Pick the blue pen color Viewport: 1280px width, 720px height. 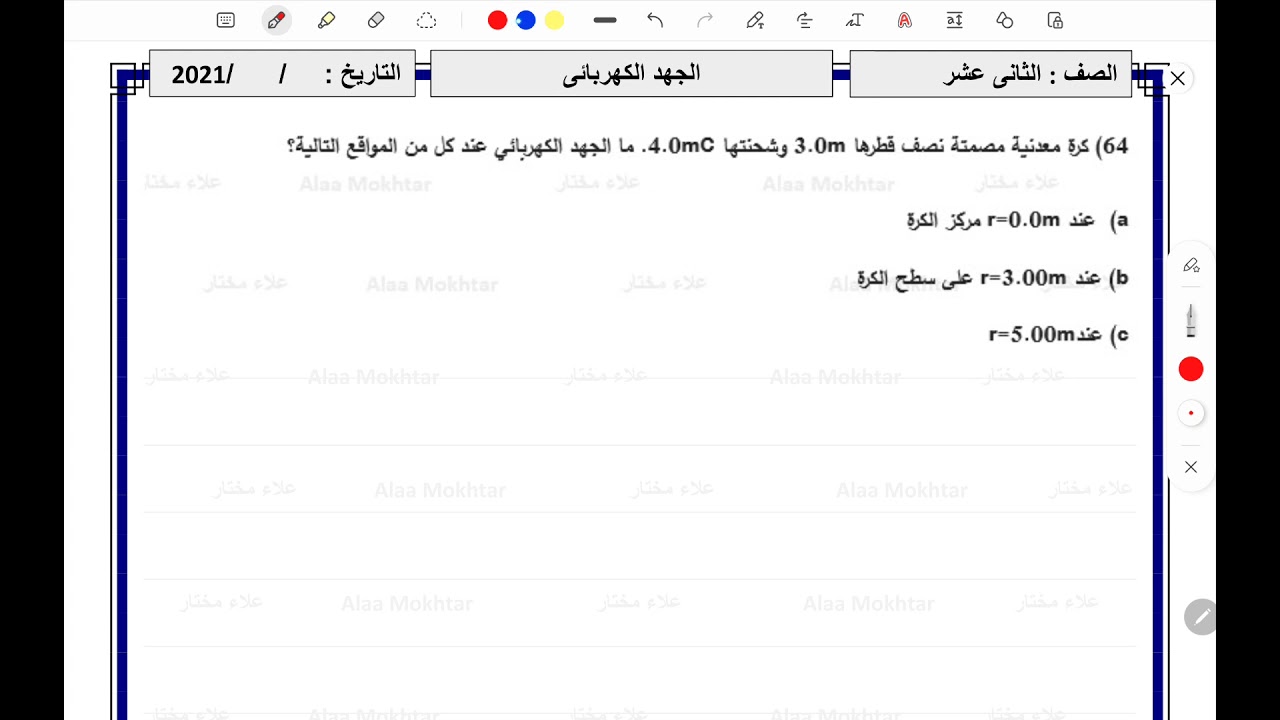pos(526,20)
